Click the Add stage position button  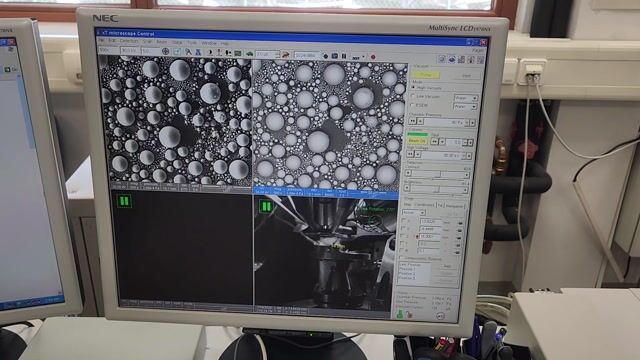pyautogui.click(x=447, y=266)
